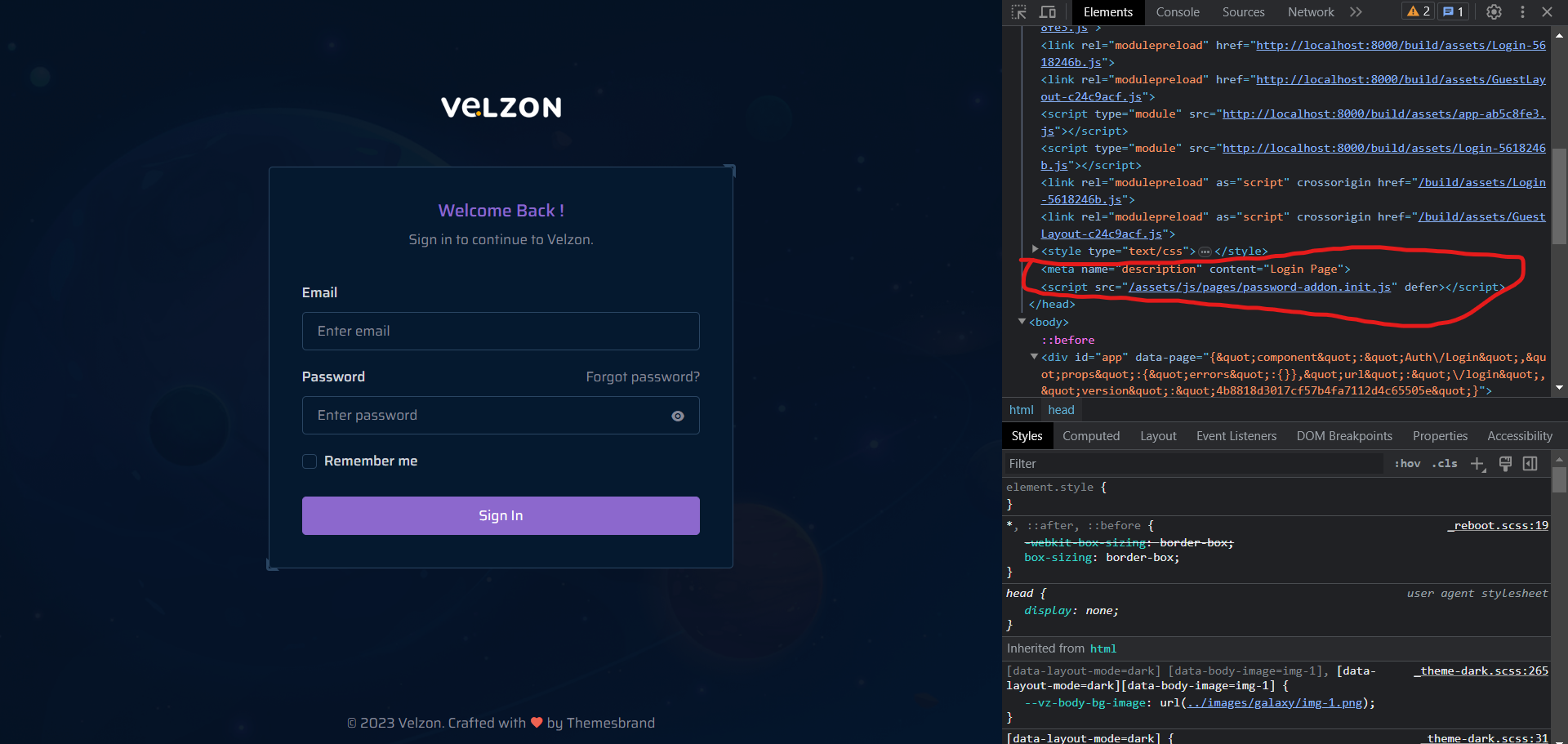
Task: Click the Elements panel vertical scrollbar
Action: click(x=1559, y=196)
